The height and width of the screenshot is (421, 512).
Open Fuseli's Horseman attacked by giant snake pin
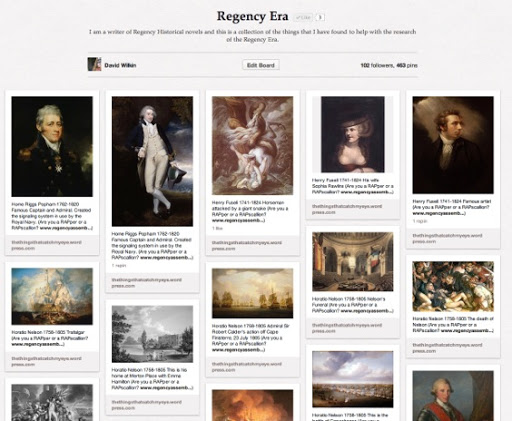pos(253,146)
